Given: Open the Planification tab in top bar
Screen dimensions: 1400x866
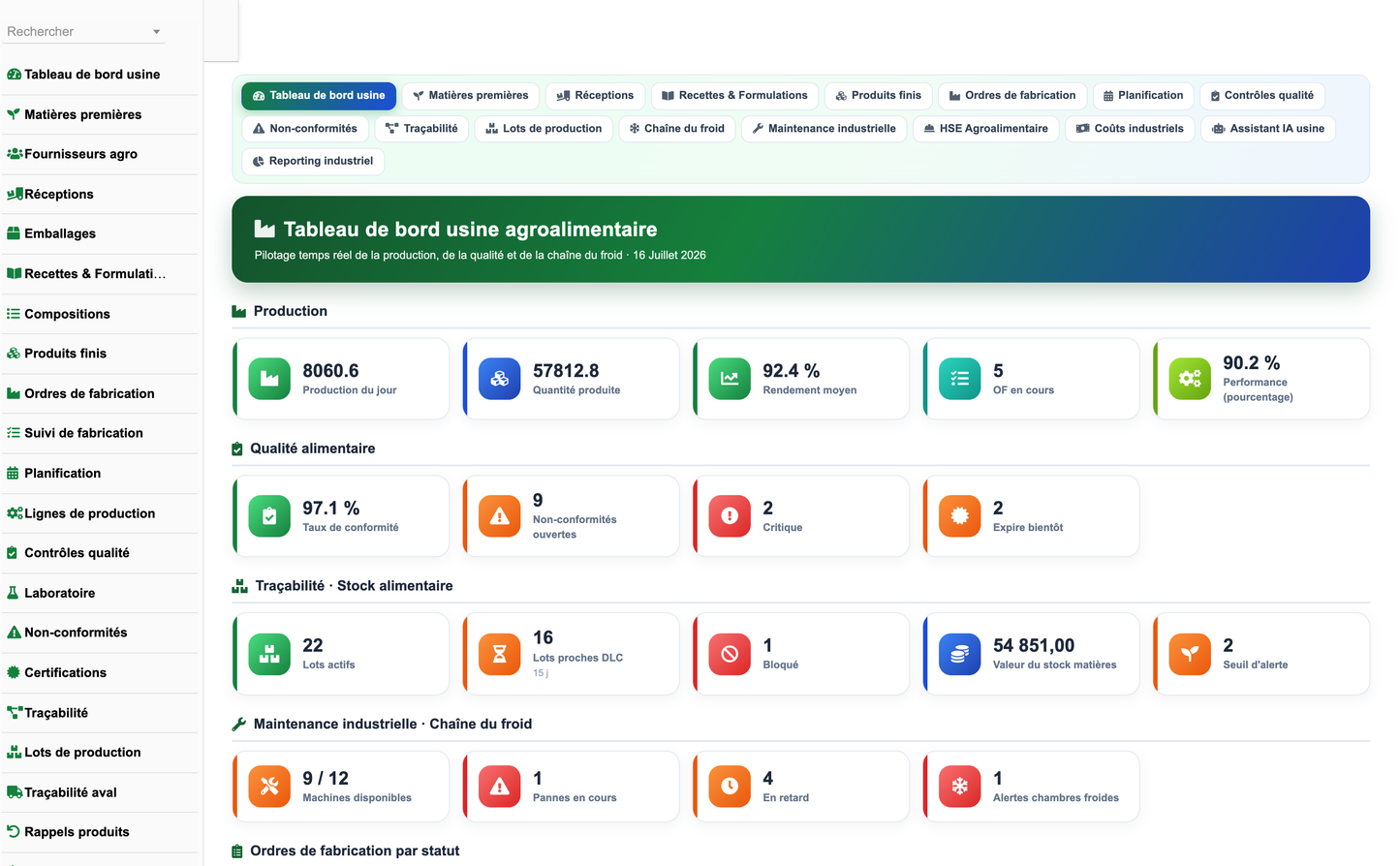Looking at the screenshot, I should [1143, 96].
